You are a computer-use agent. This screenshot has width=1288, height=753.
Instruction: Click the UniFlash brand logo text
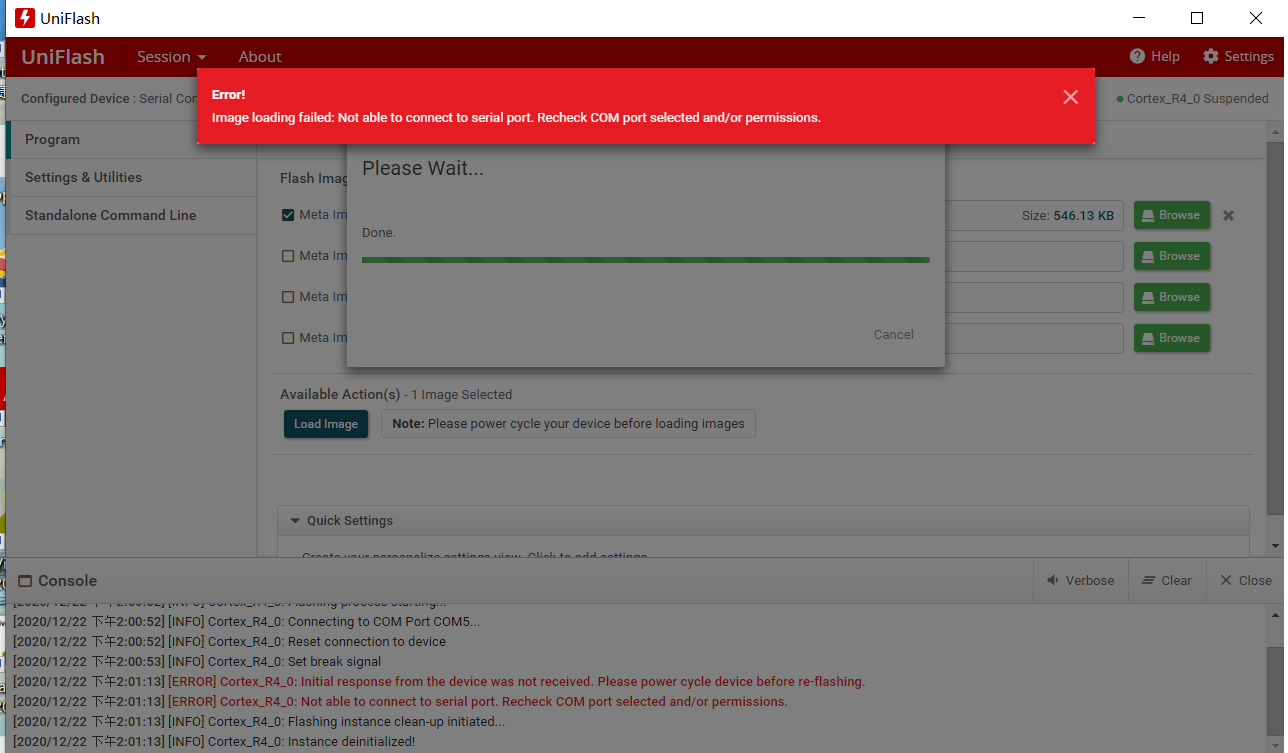(x=63, y=57)
